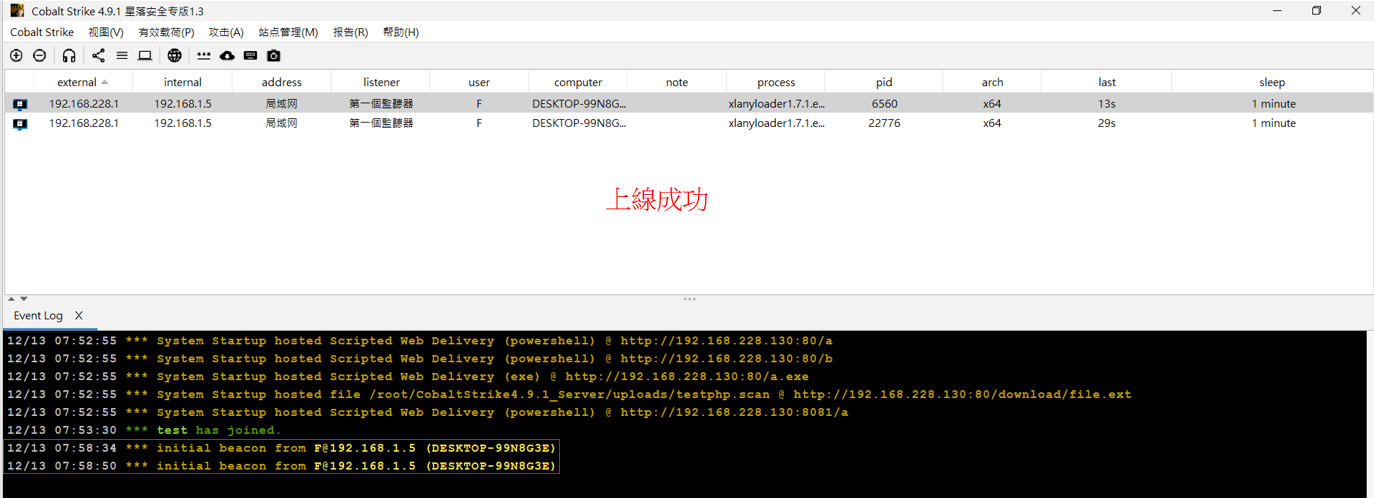Viewport: 1374px width, 498px height.
Task: Click computer DESKTOP-99N8G in the 22776 row
Action: (x=578, y=124)
